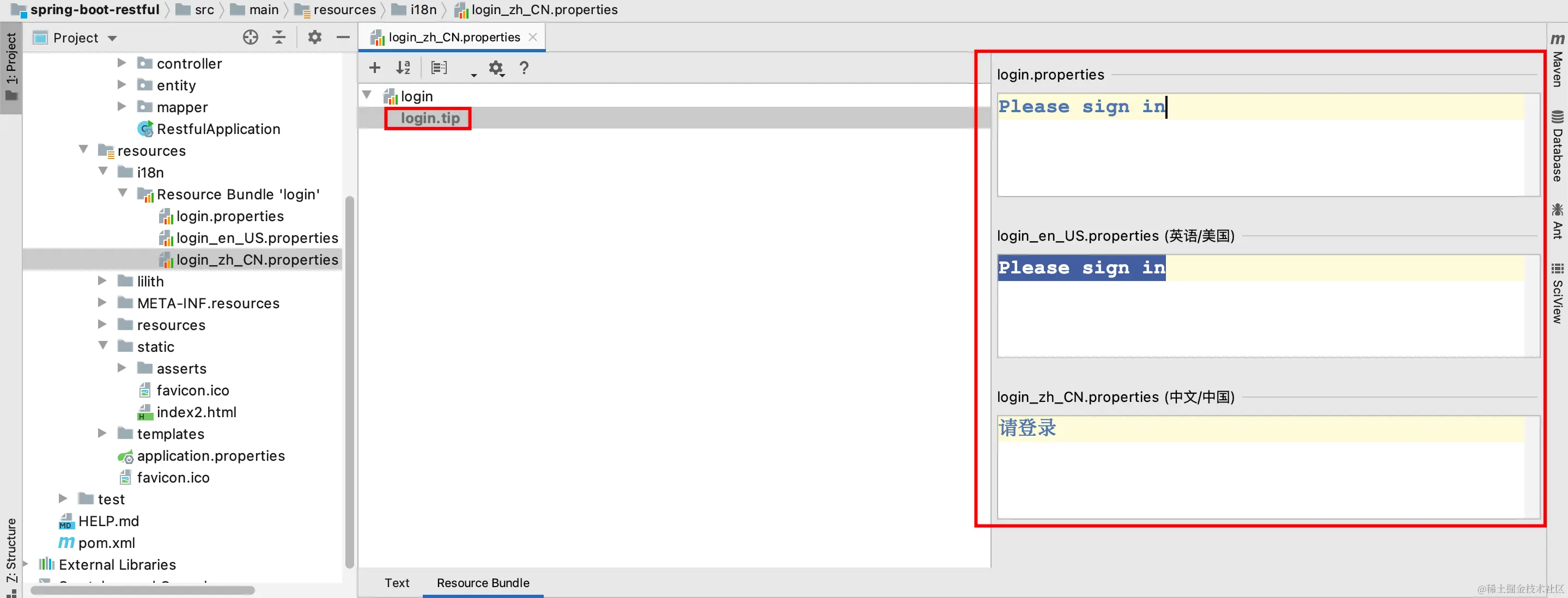Add new property with plus icon

click(375, 68)
